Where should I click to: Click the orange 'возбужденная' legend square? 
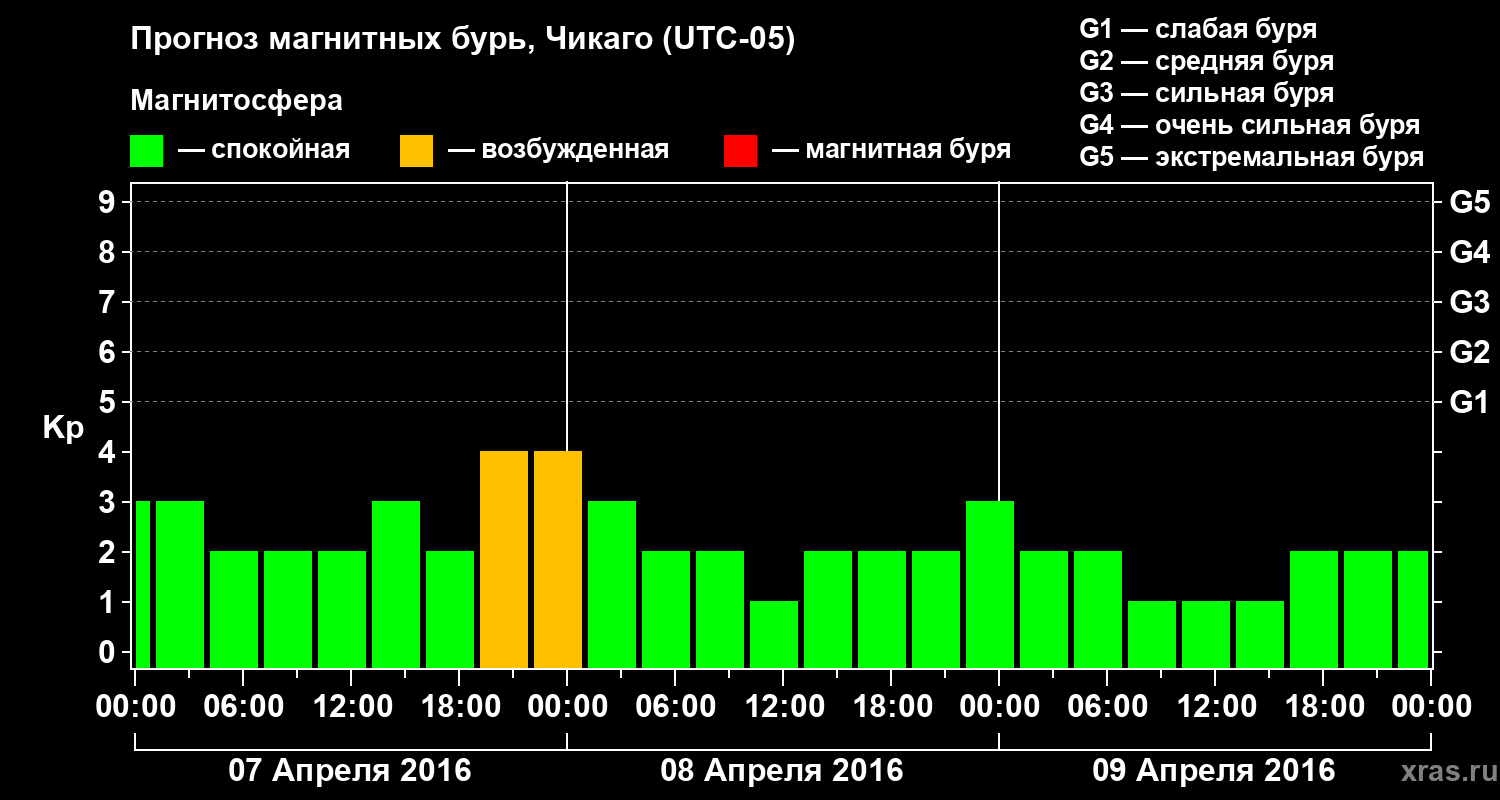tap(416, 151)
